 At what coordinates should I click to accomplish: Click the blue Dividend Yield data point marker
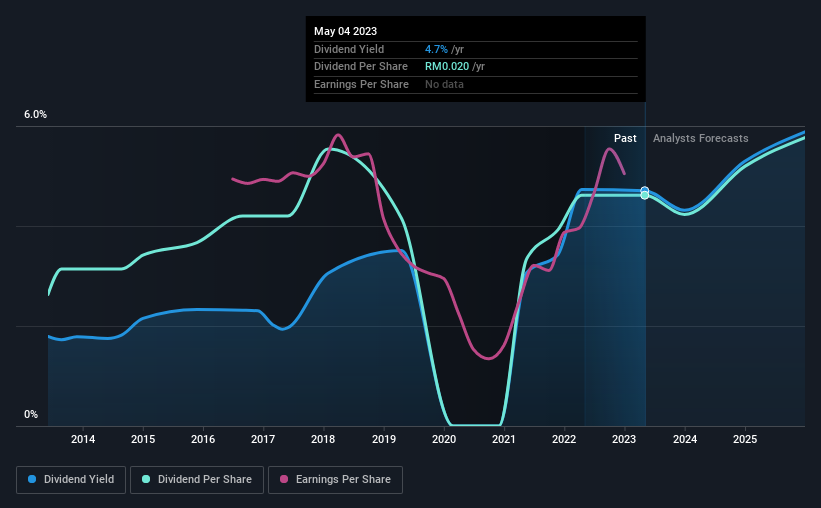tap(645, 191)
